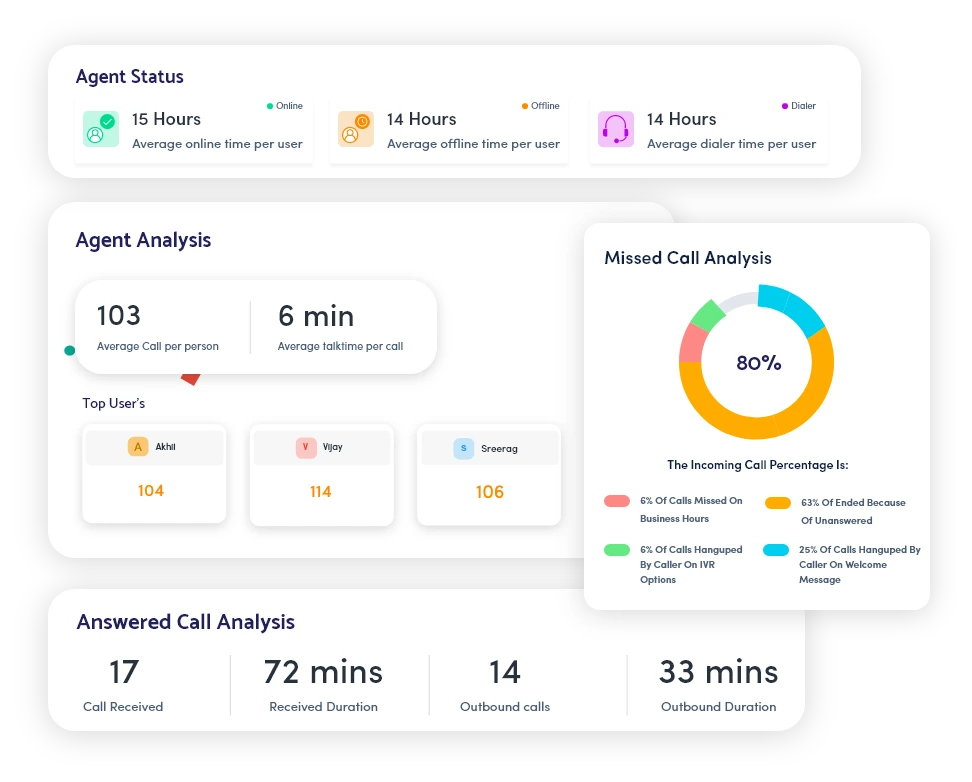Click the purple Dialer status dot
The width and height of the screenshot is (972, 782).
[785, 106]
